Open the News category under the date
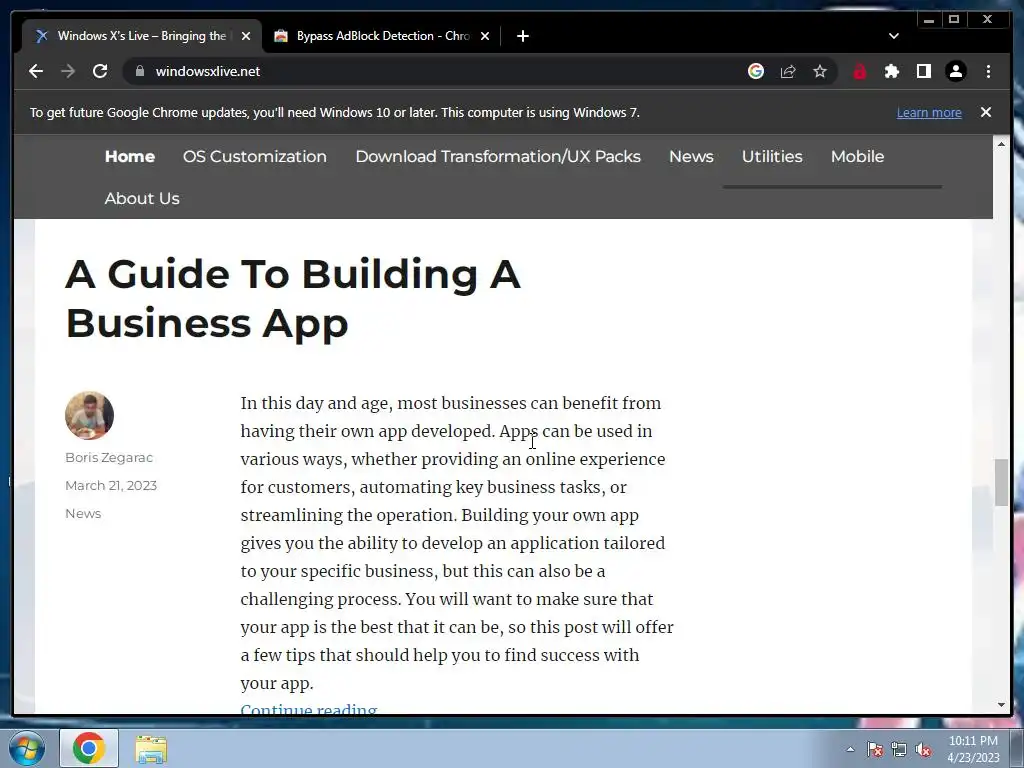 [x=83, y=514]
